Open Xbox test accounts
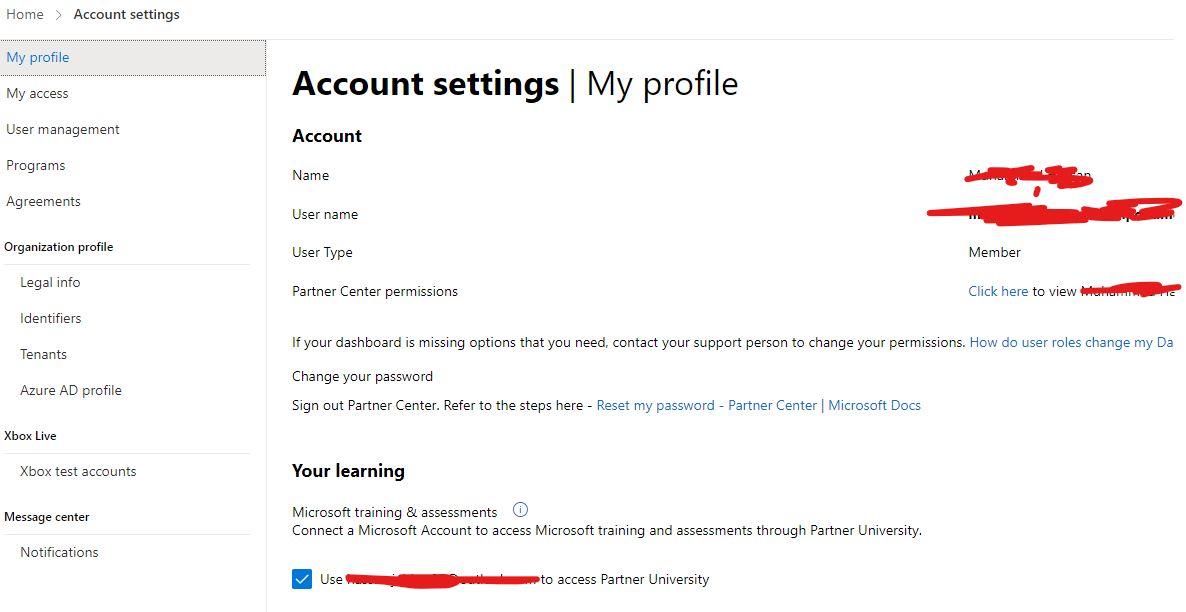The width and height of the screenshot is (1186, 612). point(78,471)
